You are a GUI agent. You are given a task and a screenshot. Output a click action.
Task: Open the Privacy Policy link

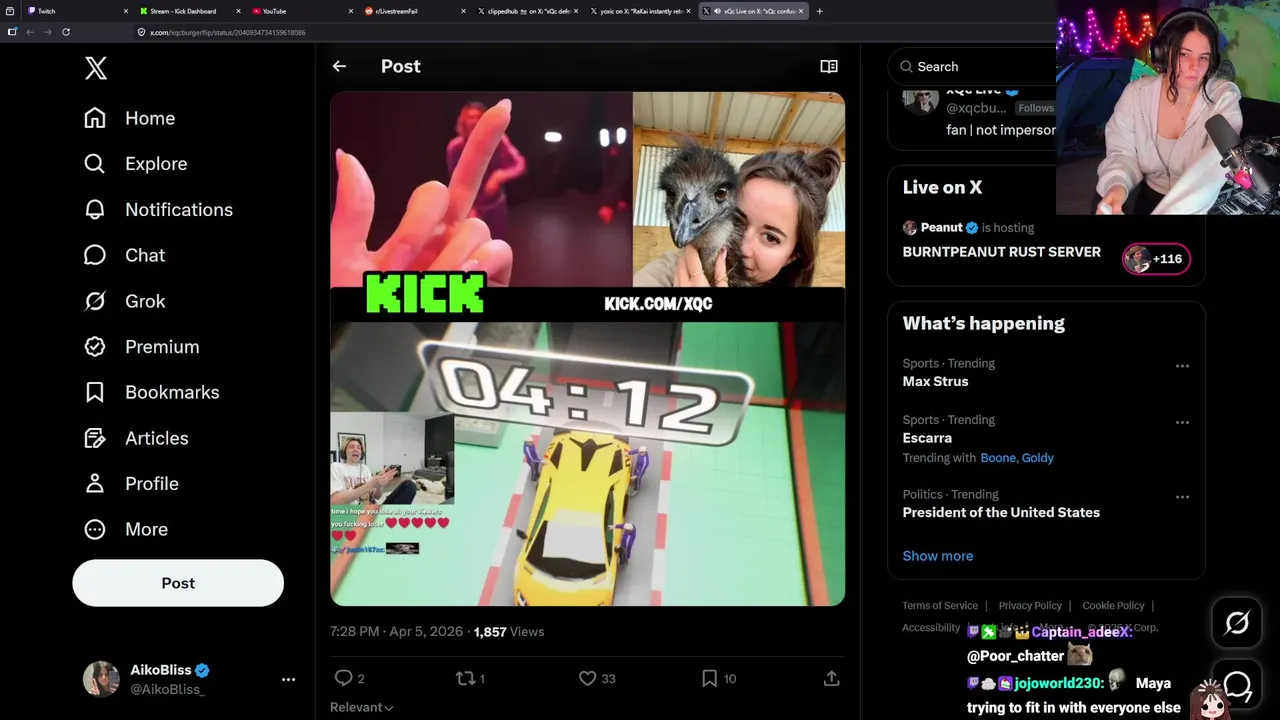1030,606
